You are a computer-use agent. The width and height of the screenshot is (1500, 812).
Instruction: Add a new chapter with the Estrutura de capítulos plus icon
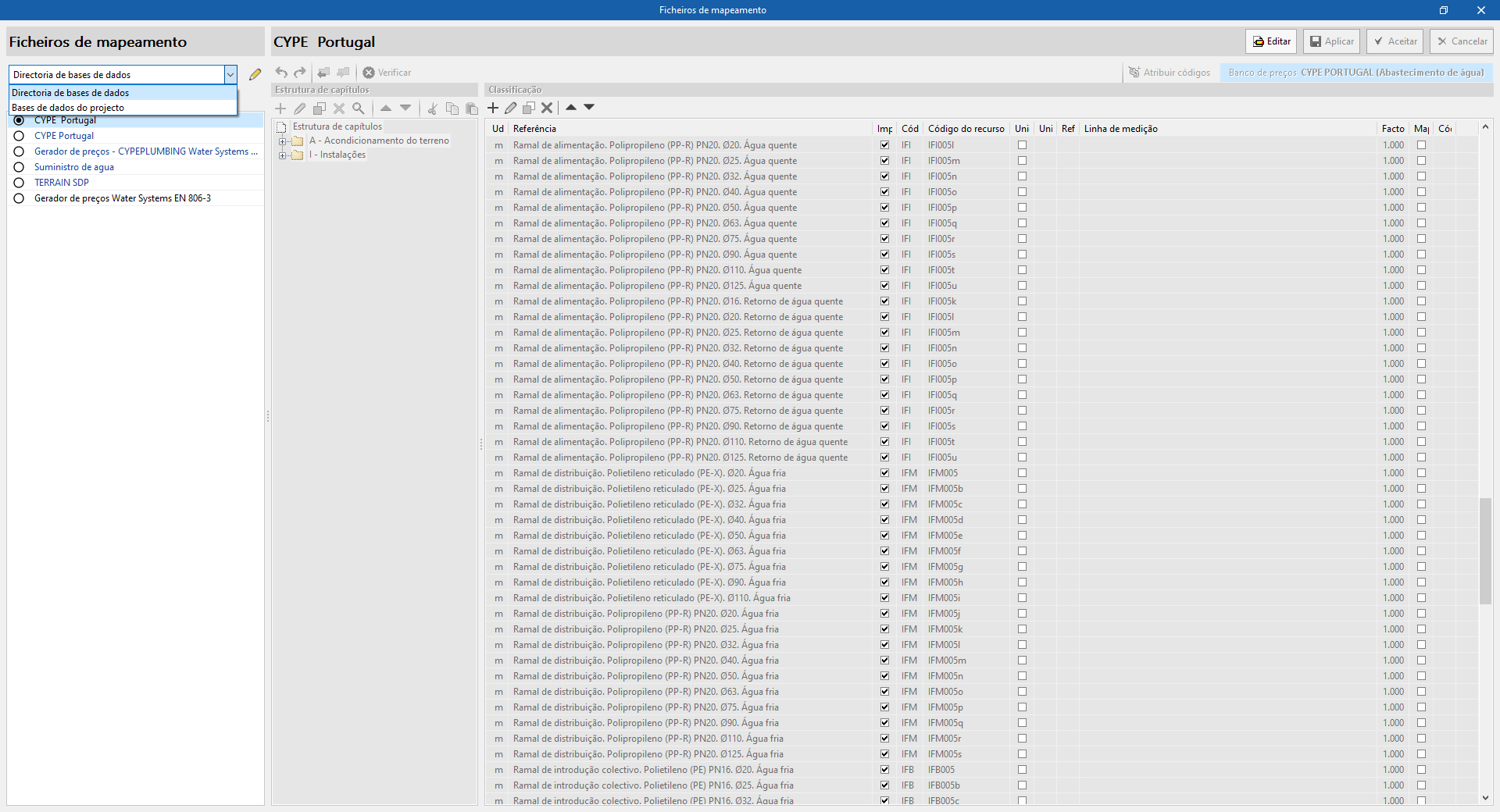click(x=280, y=109)
